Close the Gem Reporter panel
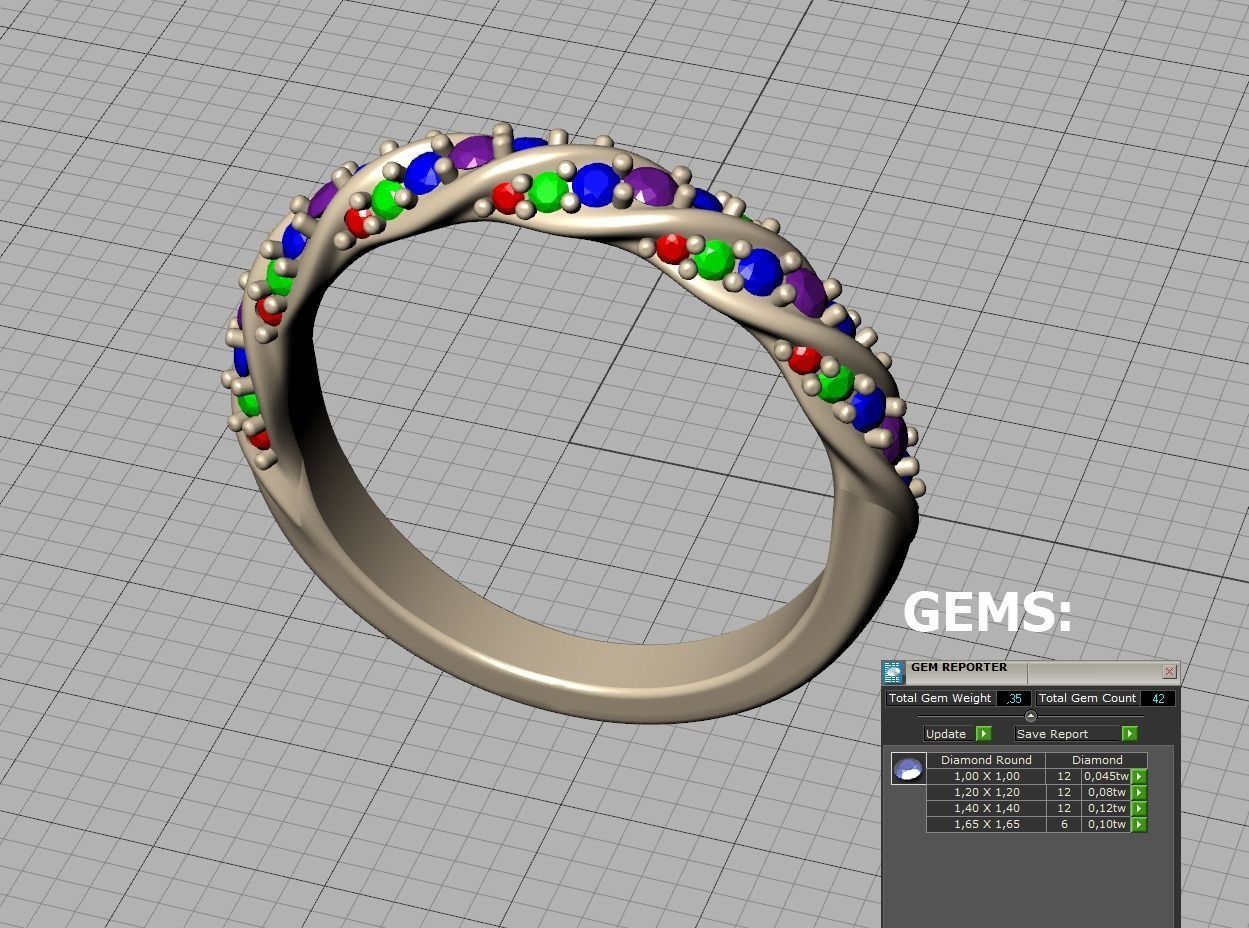This screenshot has height=928, width=1249. click(1169, 671)
